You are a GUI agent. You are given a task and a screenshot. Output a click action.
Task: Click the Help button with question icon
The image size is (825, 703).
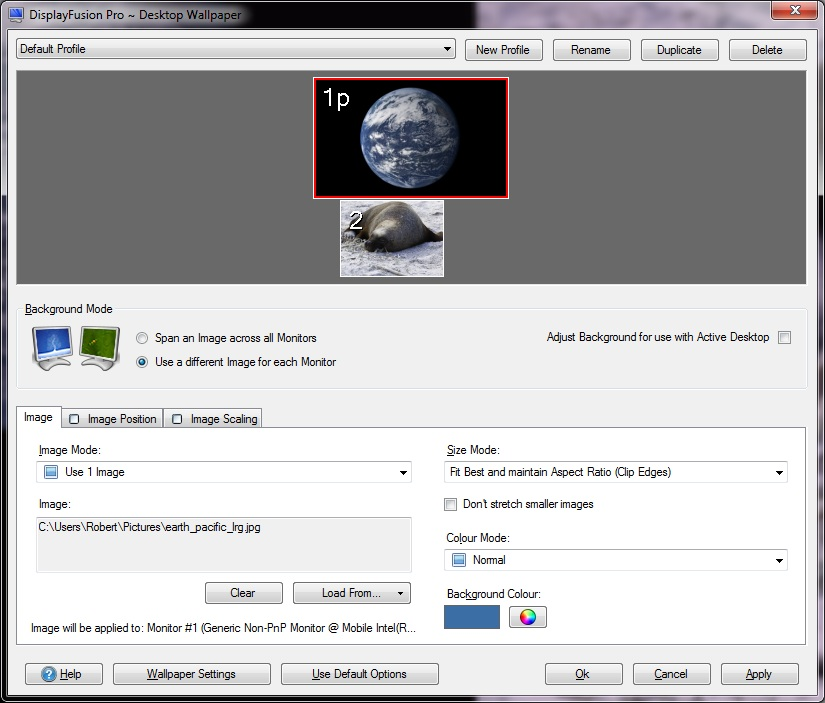62,674
